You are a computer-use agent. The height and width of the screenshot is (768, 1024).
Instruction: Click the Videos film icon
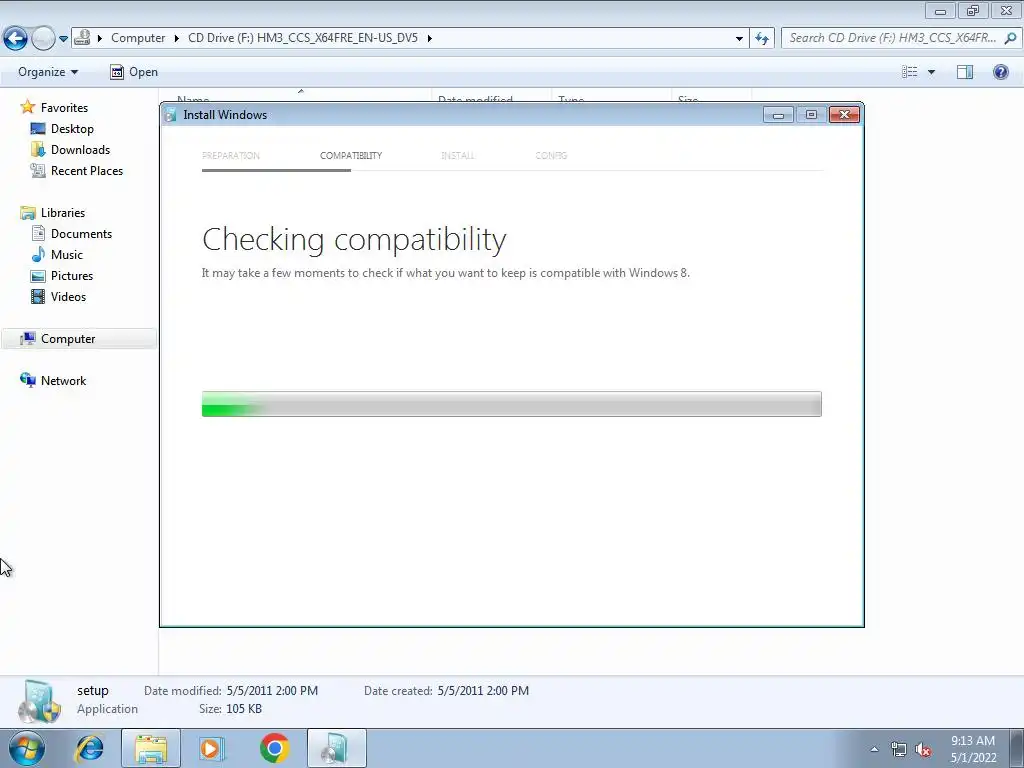[x=38, y=296]
